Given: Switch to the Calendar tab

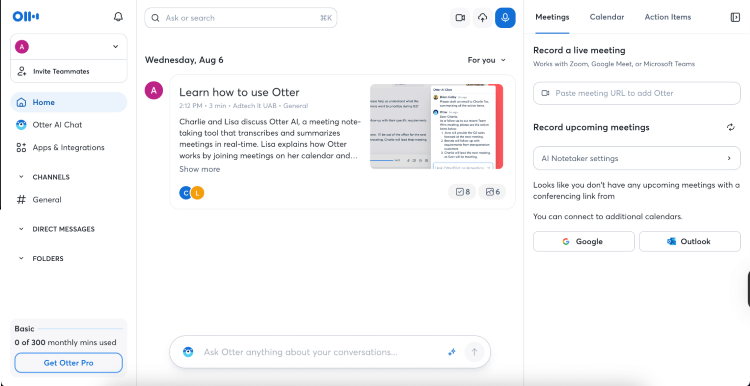Looking at the screenshot, I should pos(607,17).
